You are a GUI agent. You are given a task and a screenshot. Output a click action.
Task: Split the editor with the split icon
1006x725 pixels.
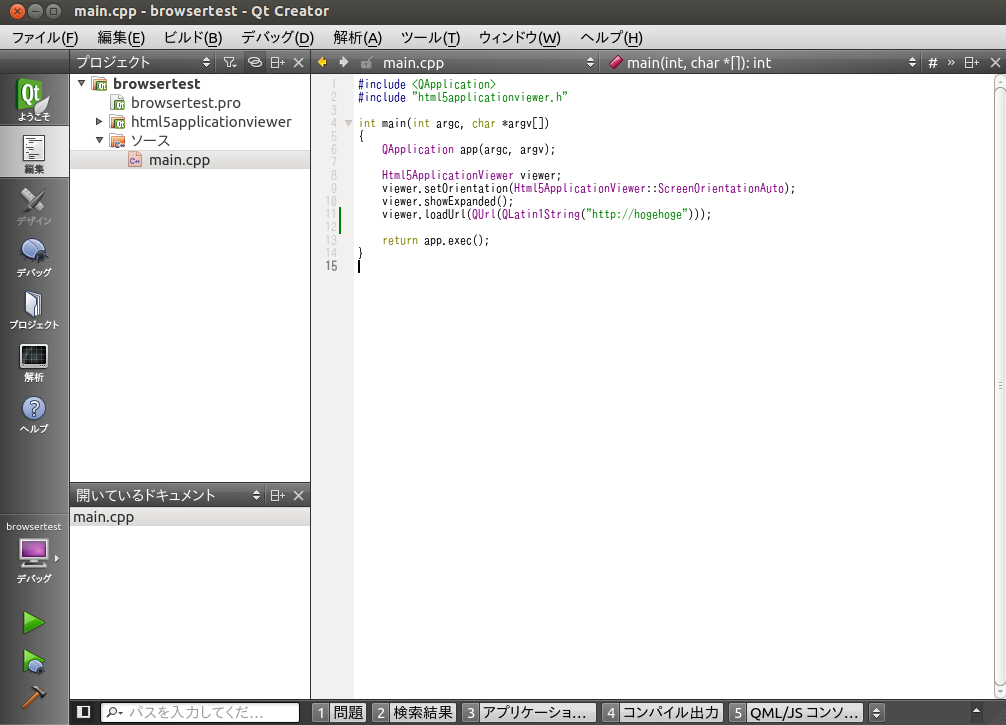969,62
